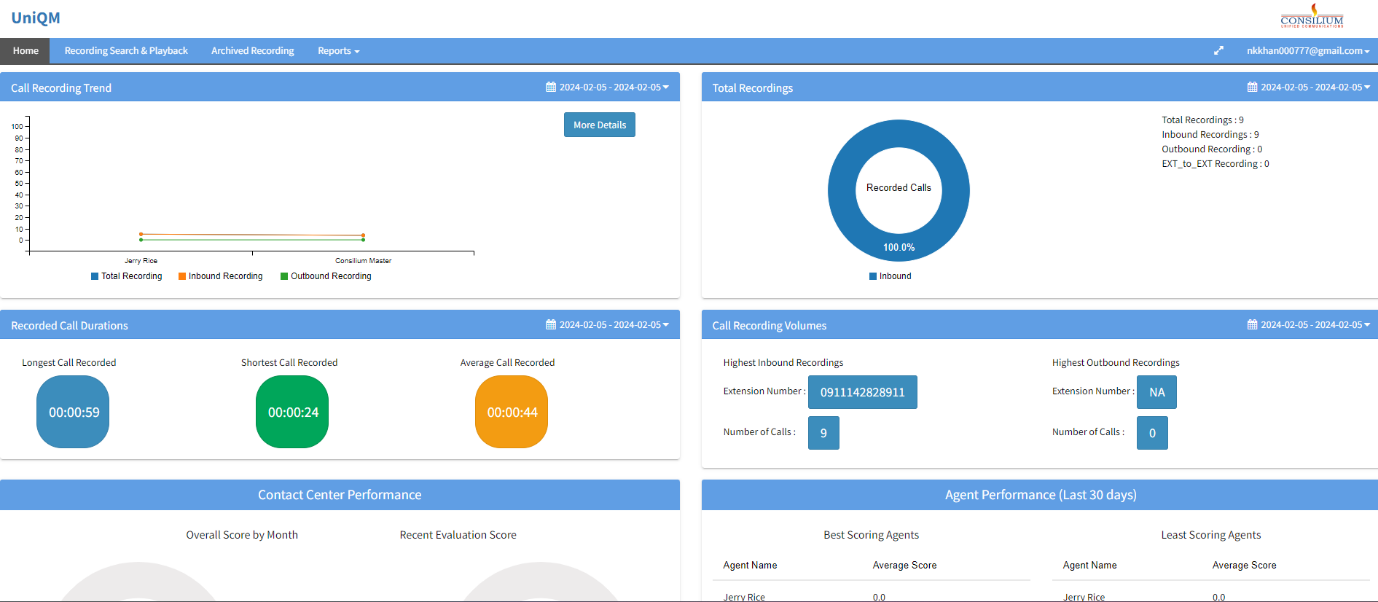Click calendar icon in Call Recording Volumes header

tap(1252, 325)
